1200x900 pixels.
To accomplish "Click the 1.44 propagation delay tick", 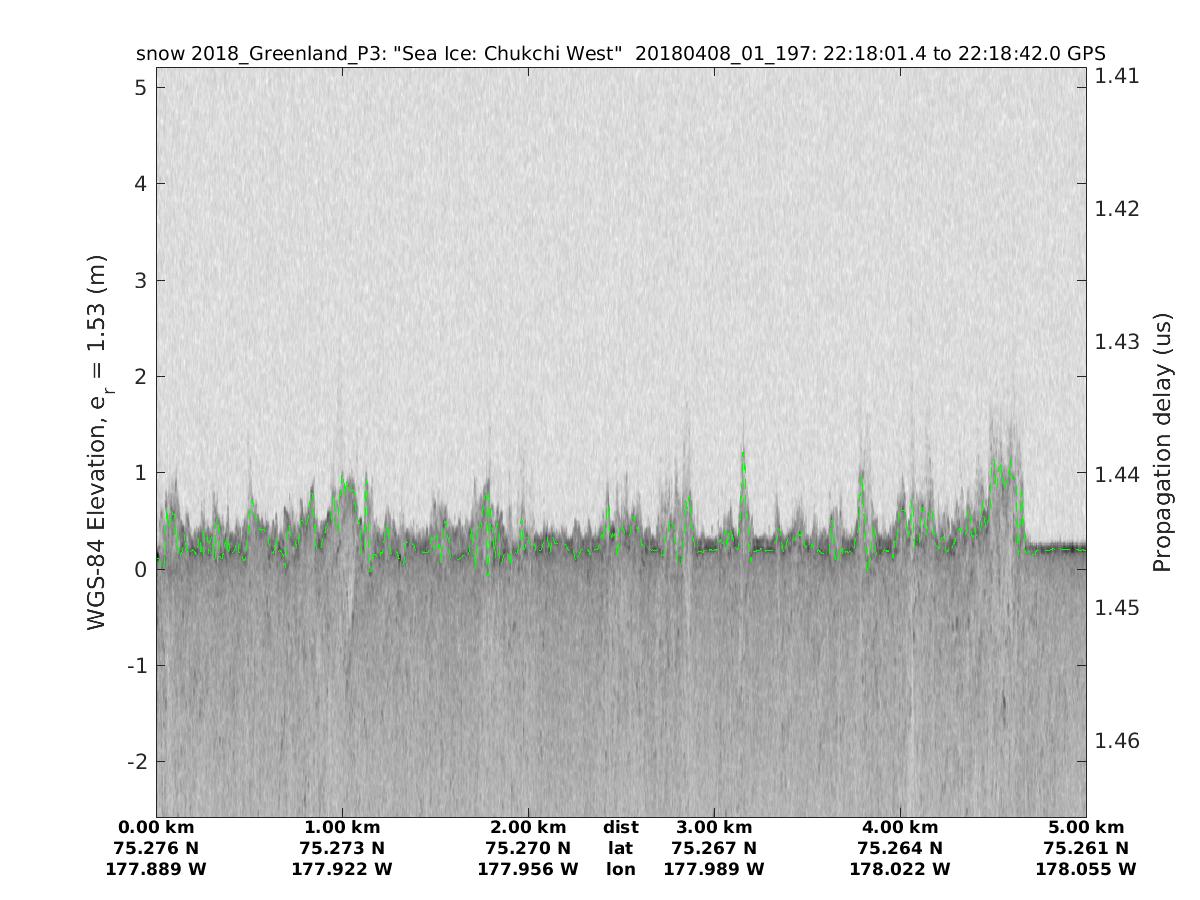I will point(1116,475).
